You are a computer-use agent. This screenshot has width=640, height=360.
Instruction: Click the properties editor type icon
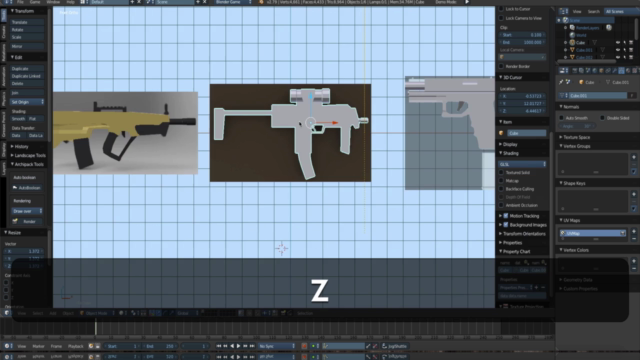tap(564, 71)
